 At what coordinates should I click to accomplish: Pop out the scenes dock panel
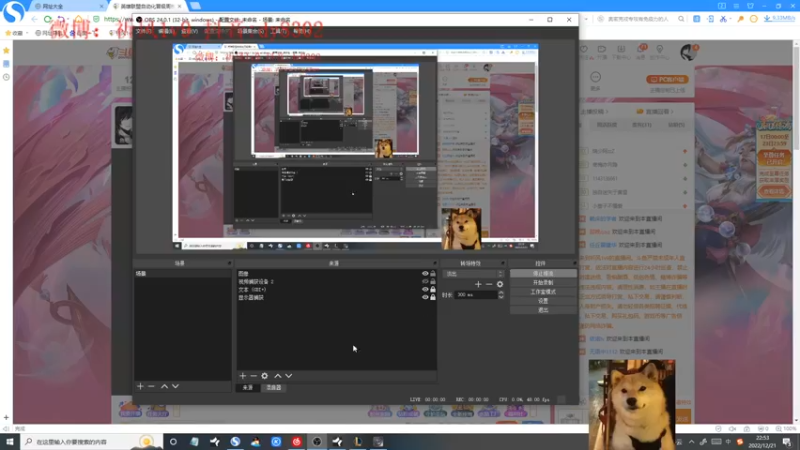pyautogui.click(x=229, y=263)
